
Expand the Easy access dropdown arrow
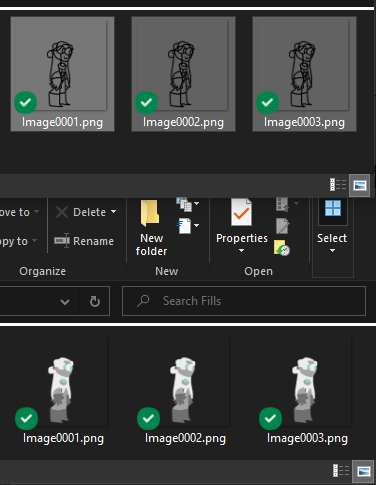197,225
